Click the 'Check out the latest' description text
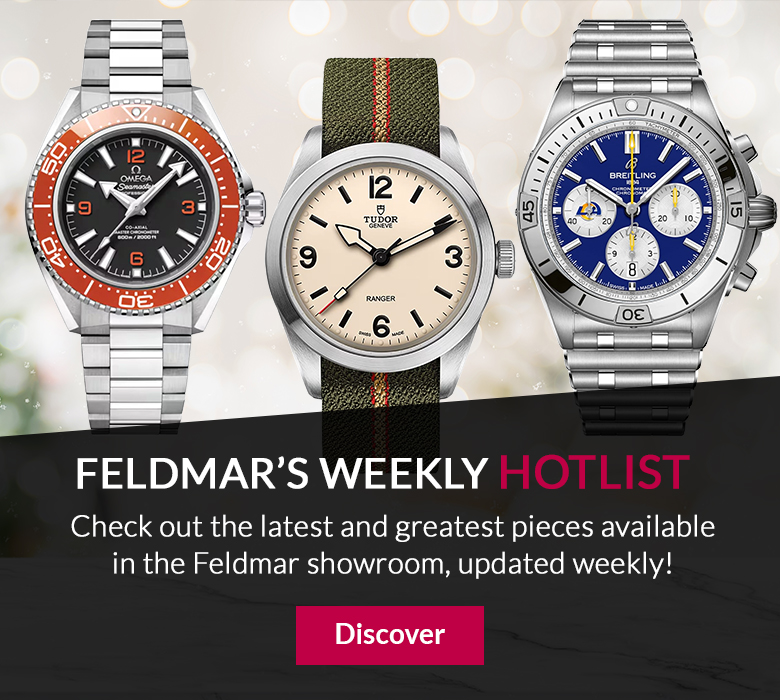 coord(392,545)
